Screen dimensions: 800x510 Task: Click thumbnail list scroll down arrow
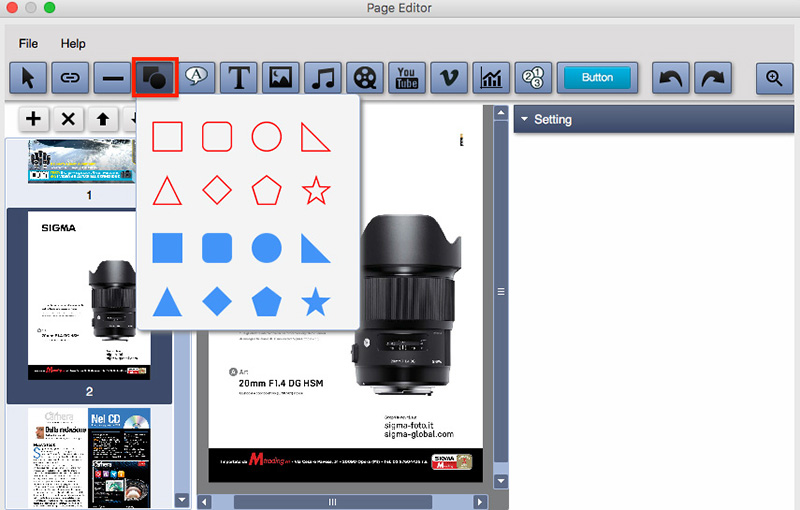[182, 500]
